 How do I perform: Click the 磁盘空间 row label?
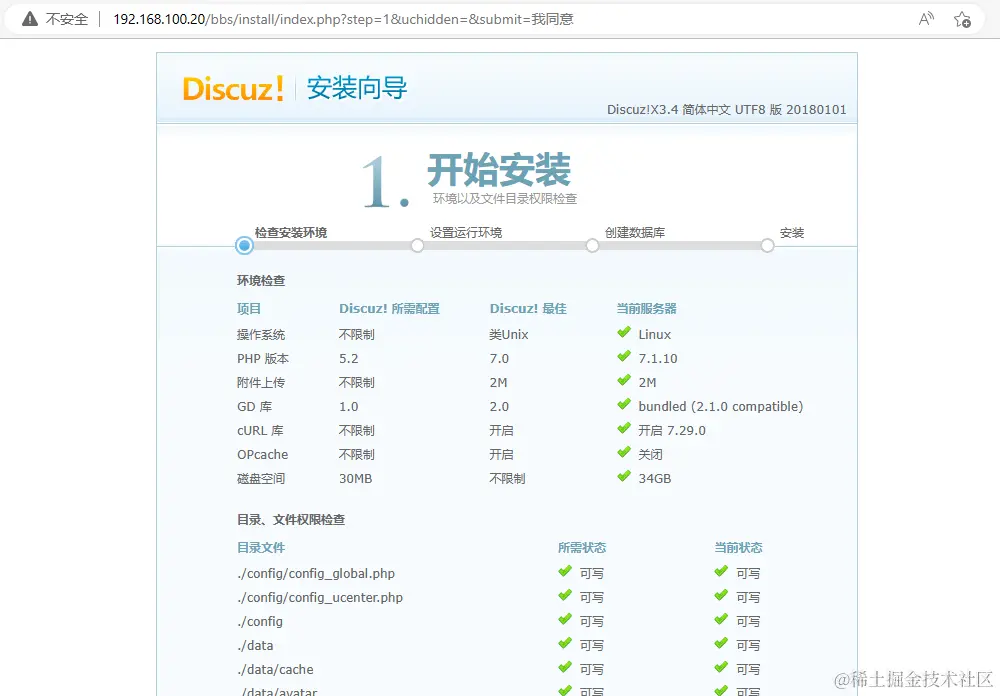tap(261, 478)
